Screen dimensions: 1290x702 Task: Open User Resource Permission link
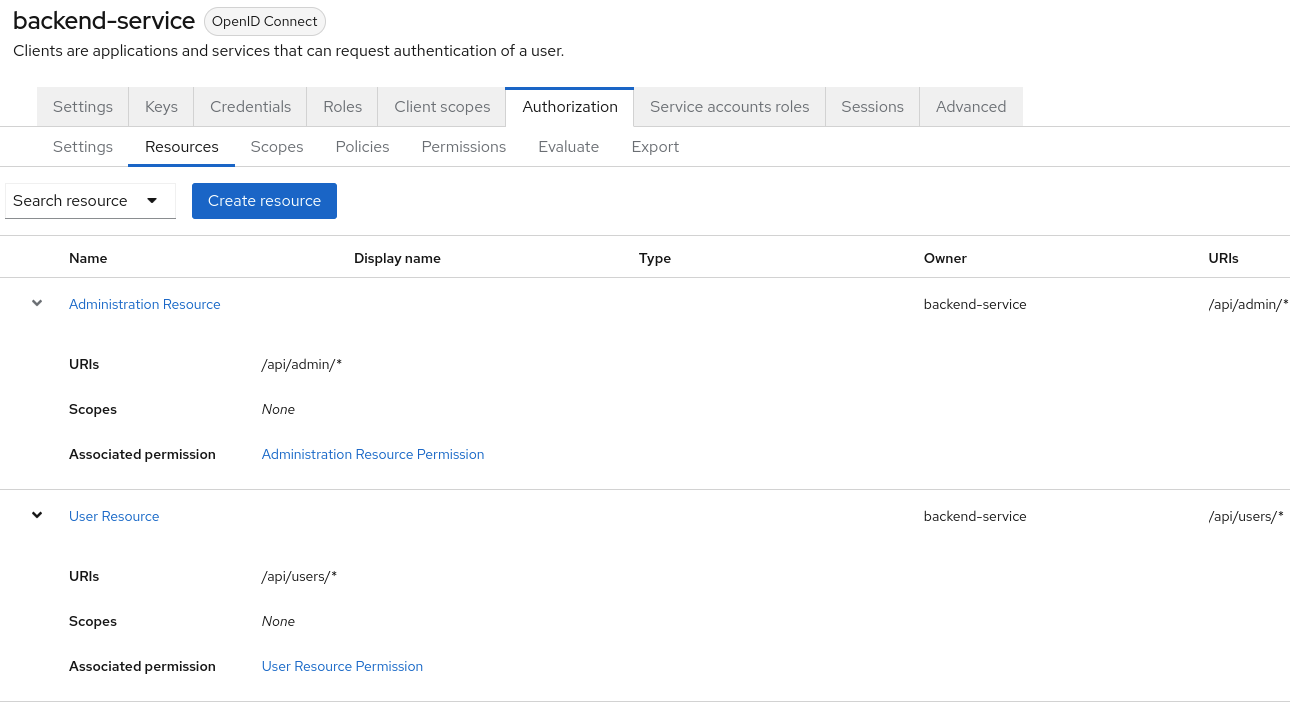coord(342,666)
